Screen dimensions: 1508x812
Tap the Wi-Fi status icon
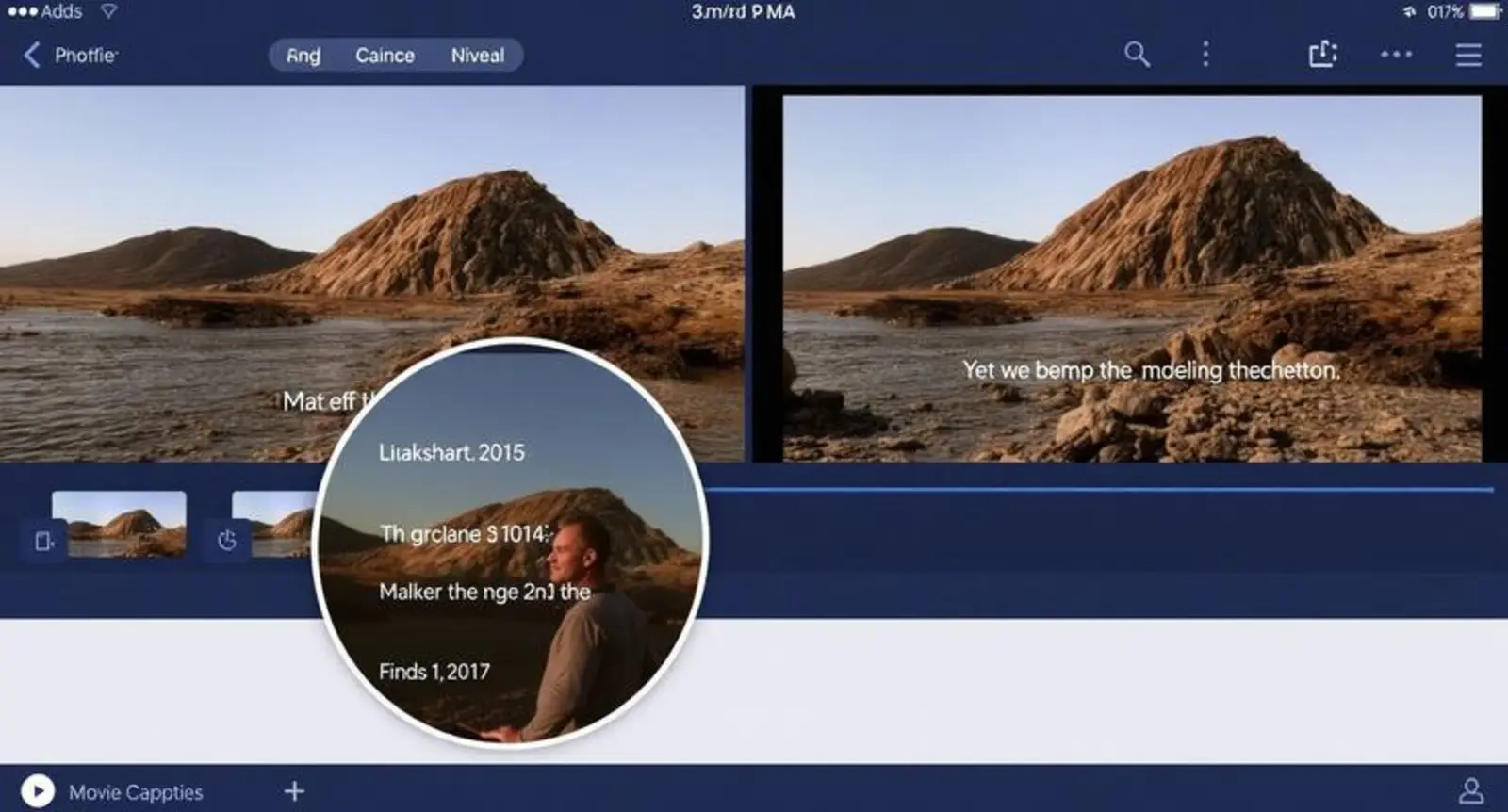(x=109, y=11)
